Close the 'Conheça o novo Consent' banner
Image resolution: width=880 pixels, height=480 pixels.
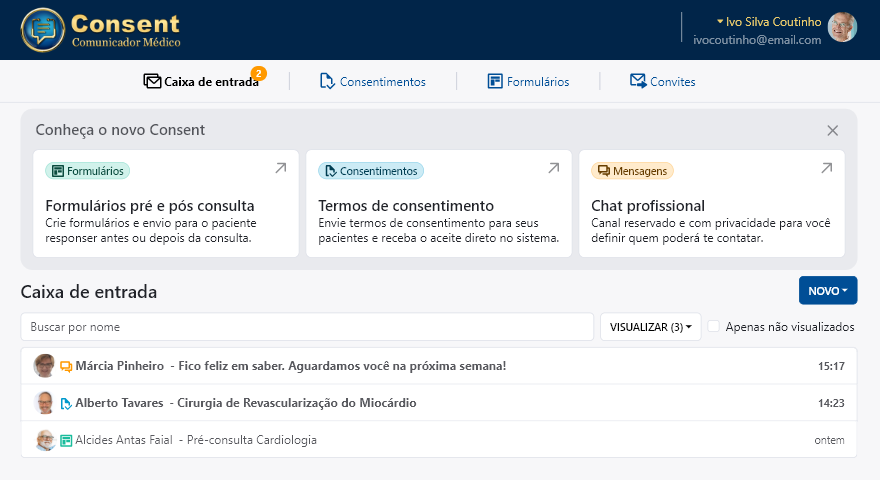[x=832, y=131]
